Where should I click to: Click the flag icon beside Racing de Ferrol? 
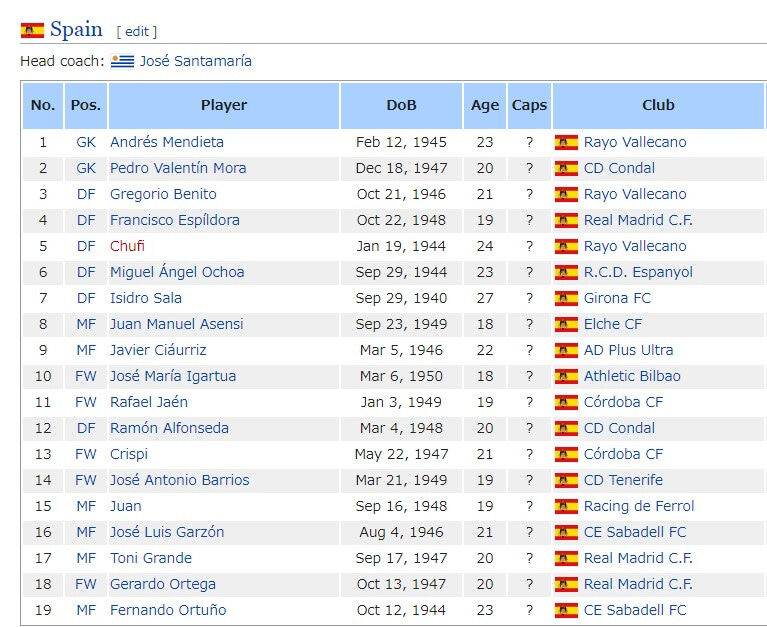click(566, 506)
